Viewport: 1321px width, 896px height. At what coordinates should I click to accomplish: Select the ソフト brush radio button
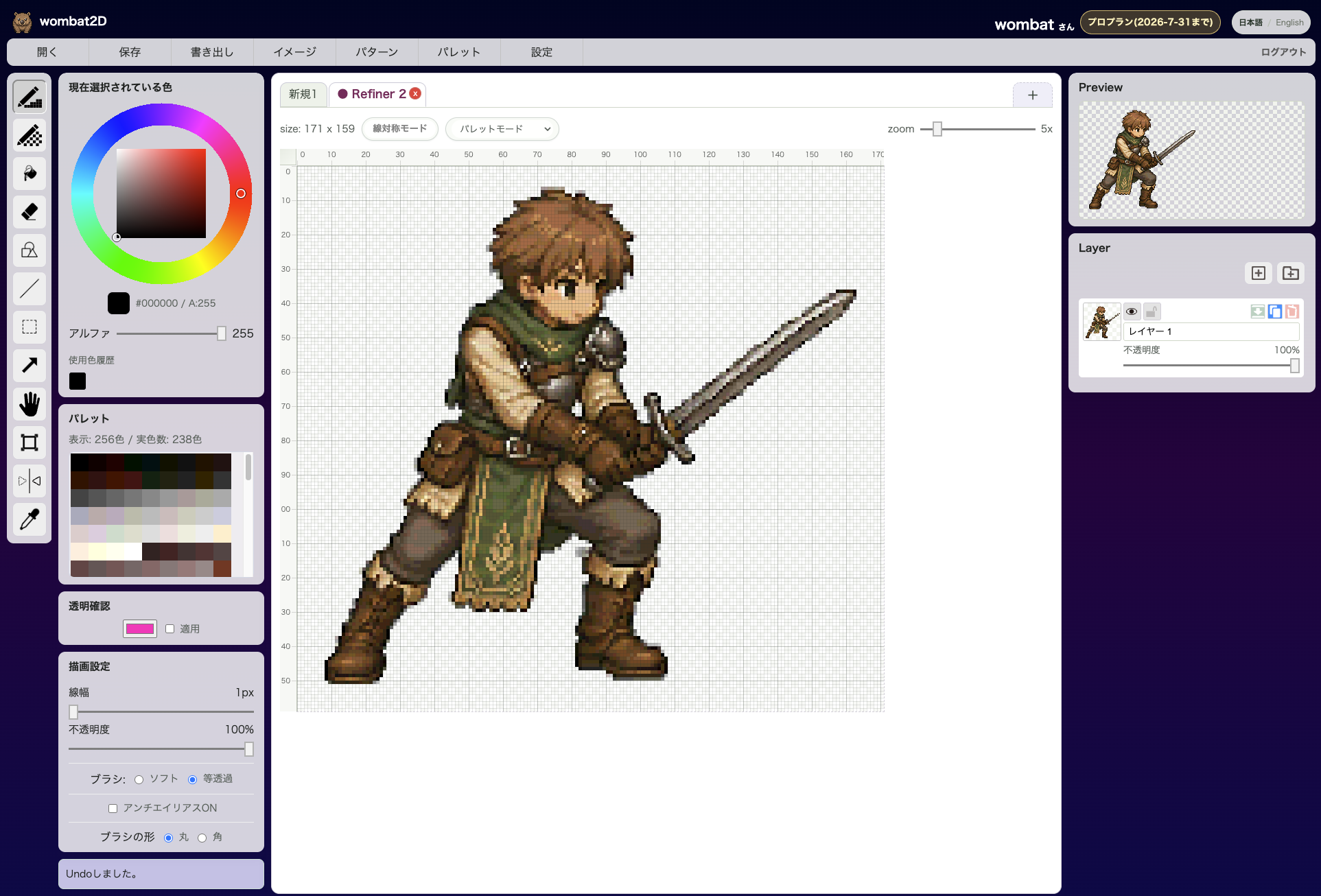(x=139, y=779)
